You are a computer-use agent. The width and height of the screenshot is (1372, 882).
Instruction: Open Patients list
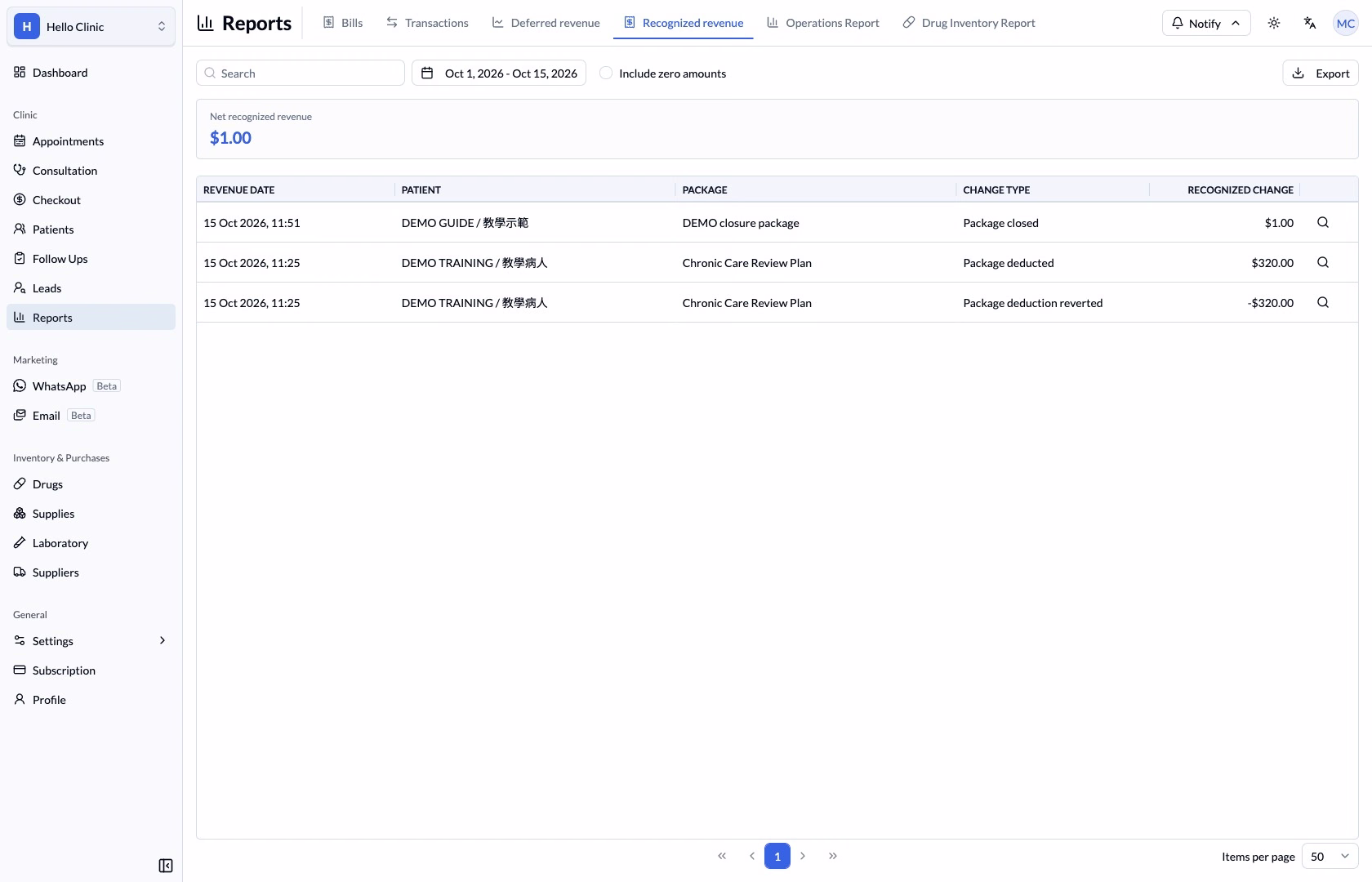tap(91, 229)
